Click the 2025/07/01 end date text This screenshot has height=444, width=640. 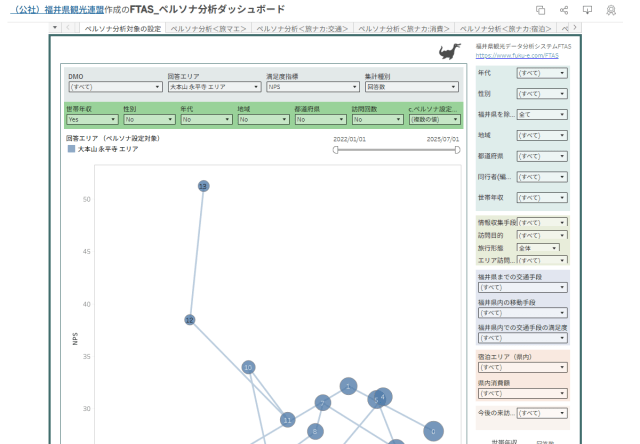(x=443, y=140)
